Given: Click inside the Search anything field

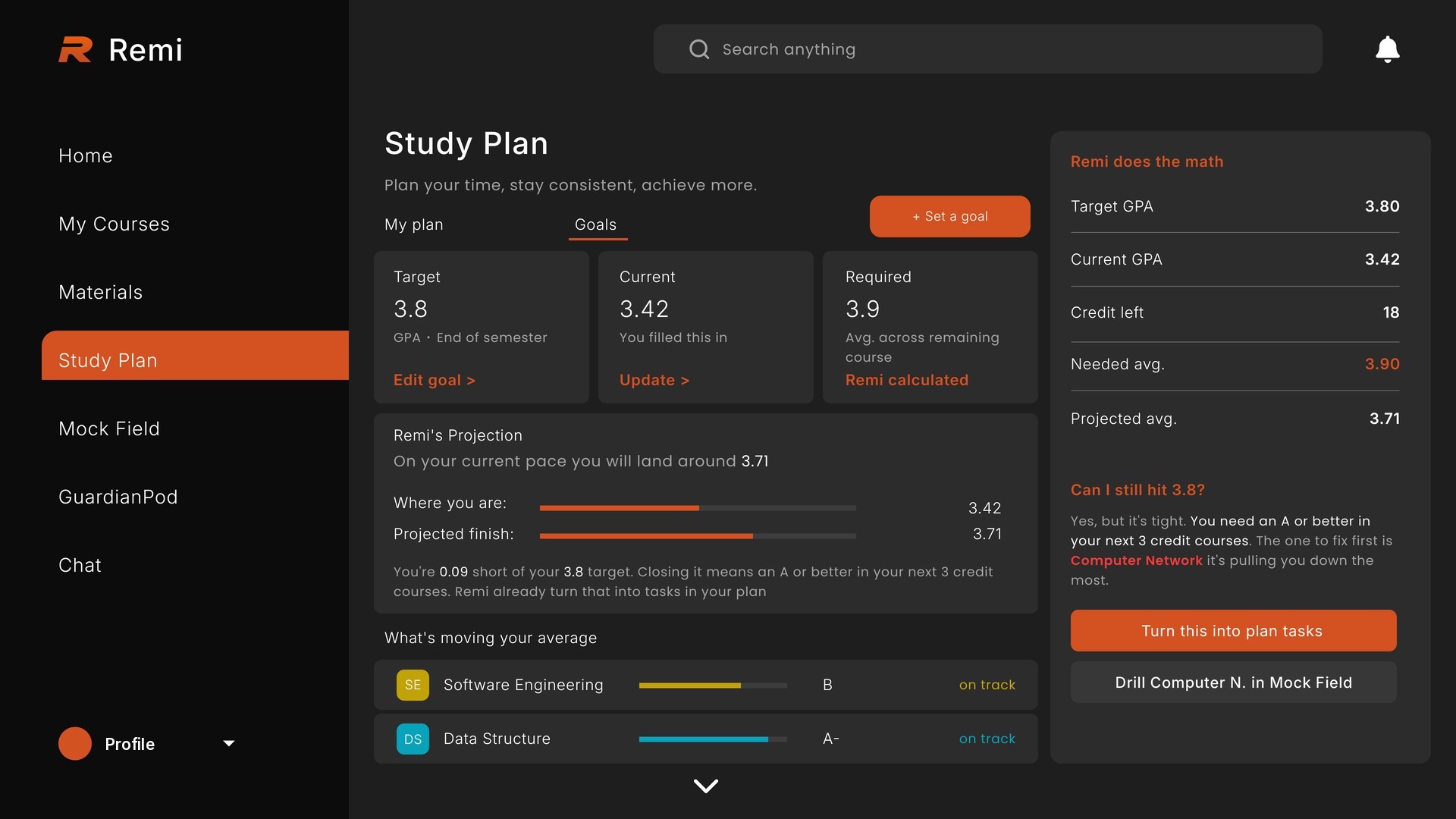Looking at the screenshot, I should (987, 49).
